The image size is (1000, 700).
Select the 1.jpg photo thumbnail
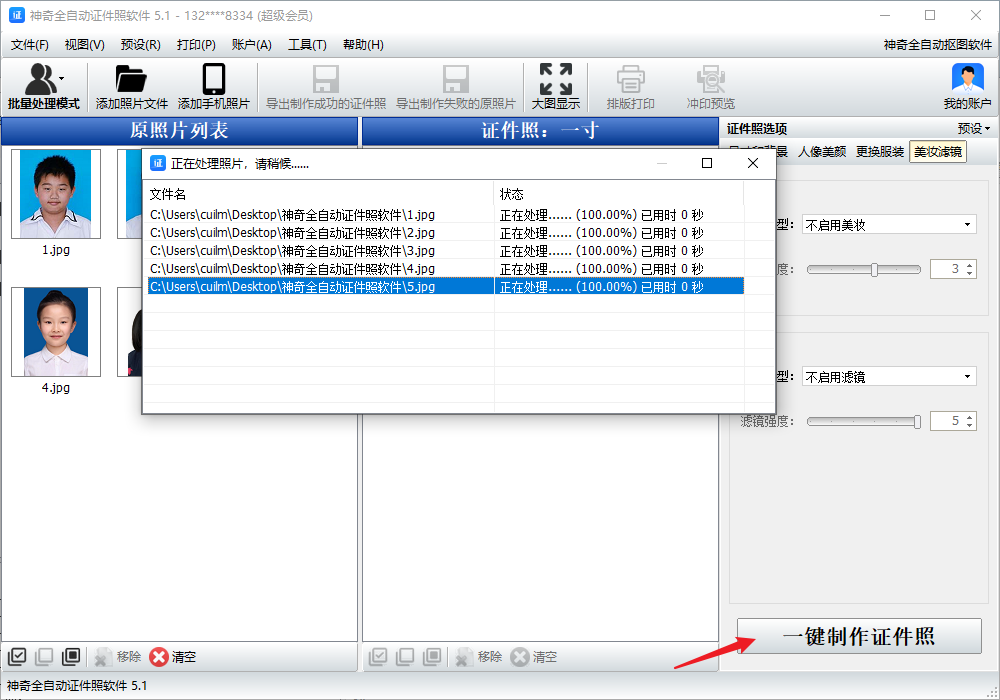[x=56, y=194]
